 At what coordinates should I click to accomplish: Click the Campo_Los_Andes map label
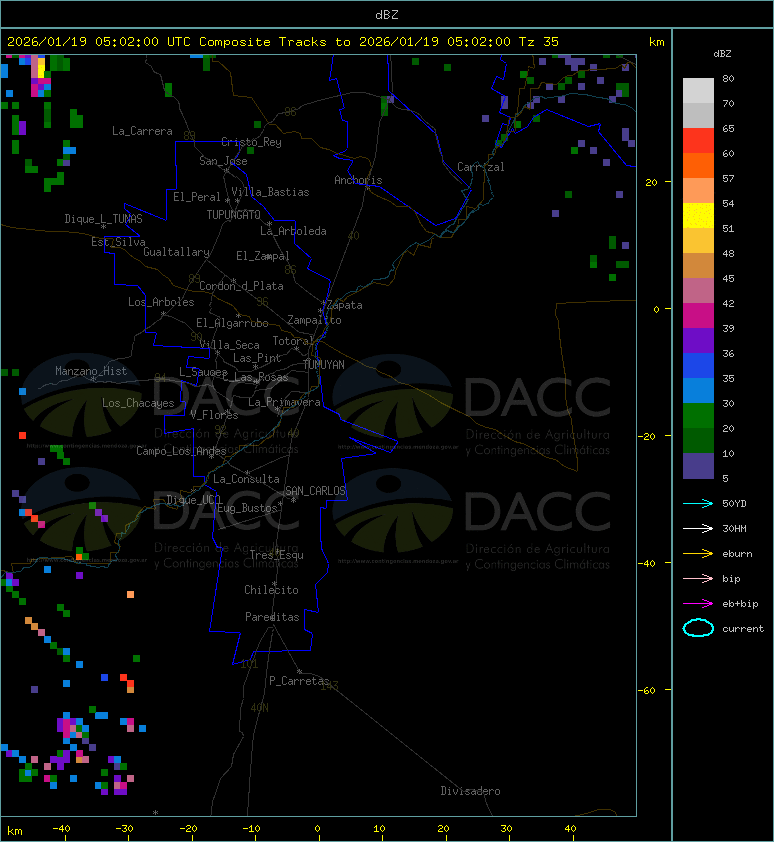click(x=181, y=451)
